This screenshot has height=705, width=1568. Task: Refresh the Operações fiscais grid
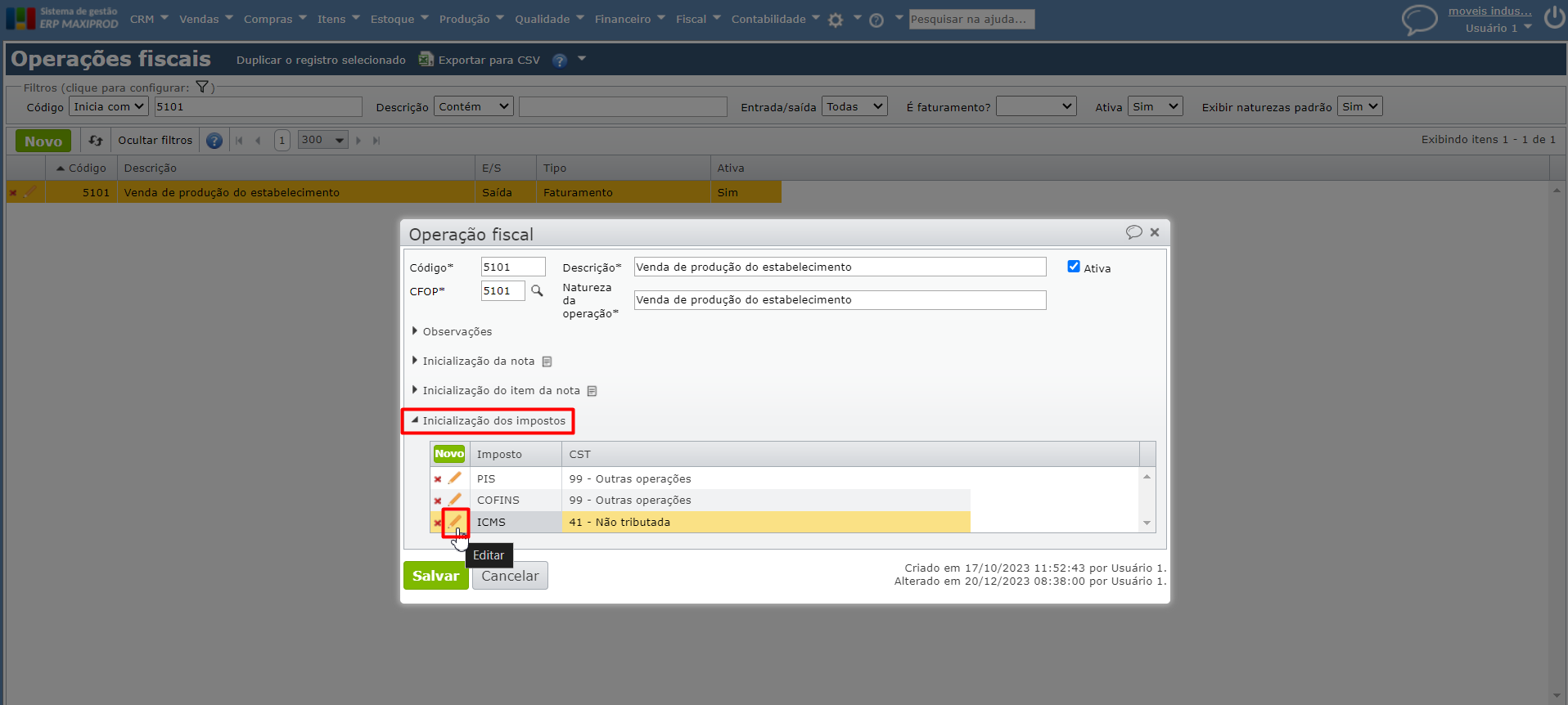pyautogui.click(x=96, y=141)
